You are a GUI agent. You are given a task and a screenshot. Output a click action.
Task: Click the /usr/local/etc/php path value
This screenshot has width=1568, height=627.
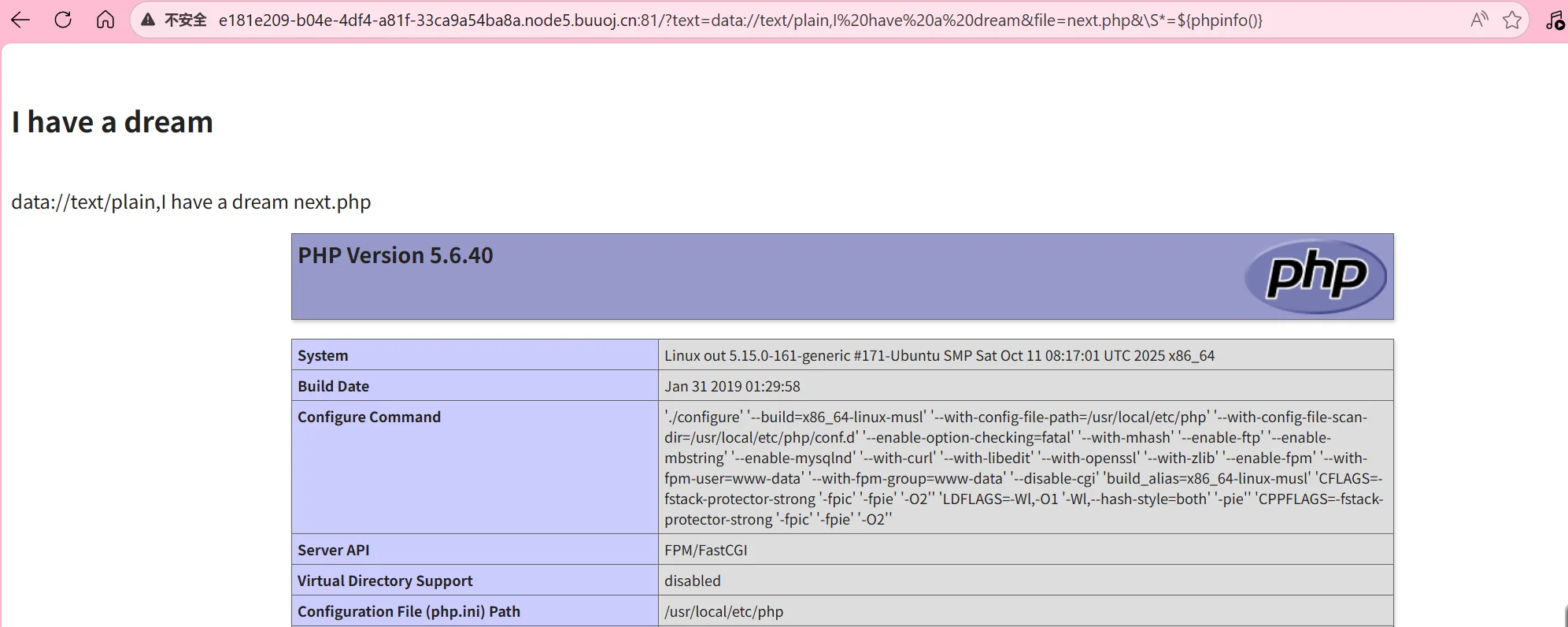point(723,611)
